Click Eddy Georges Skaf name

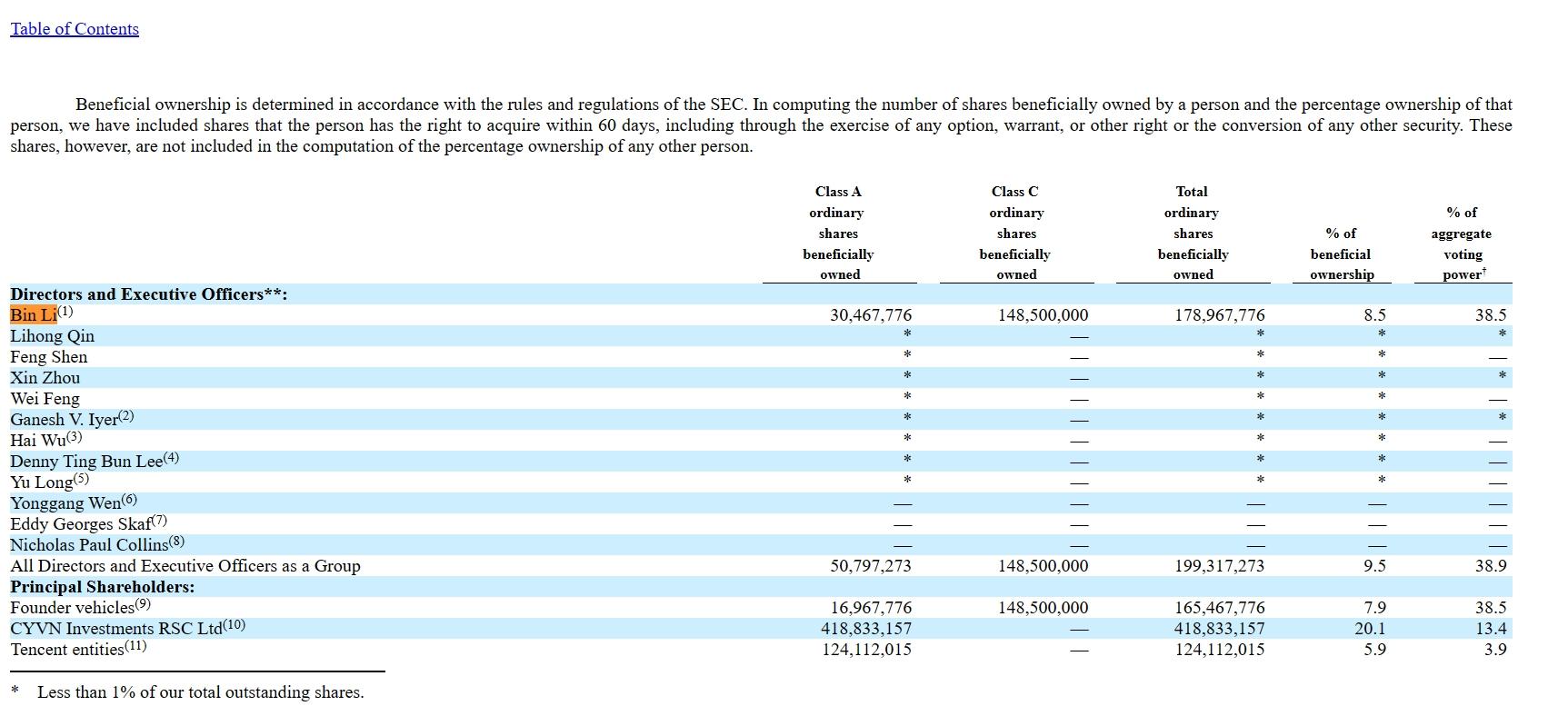(80, 524)
